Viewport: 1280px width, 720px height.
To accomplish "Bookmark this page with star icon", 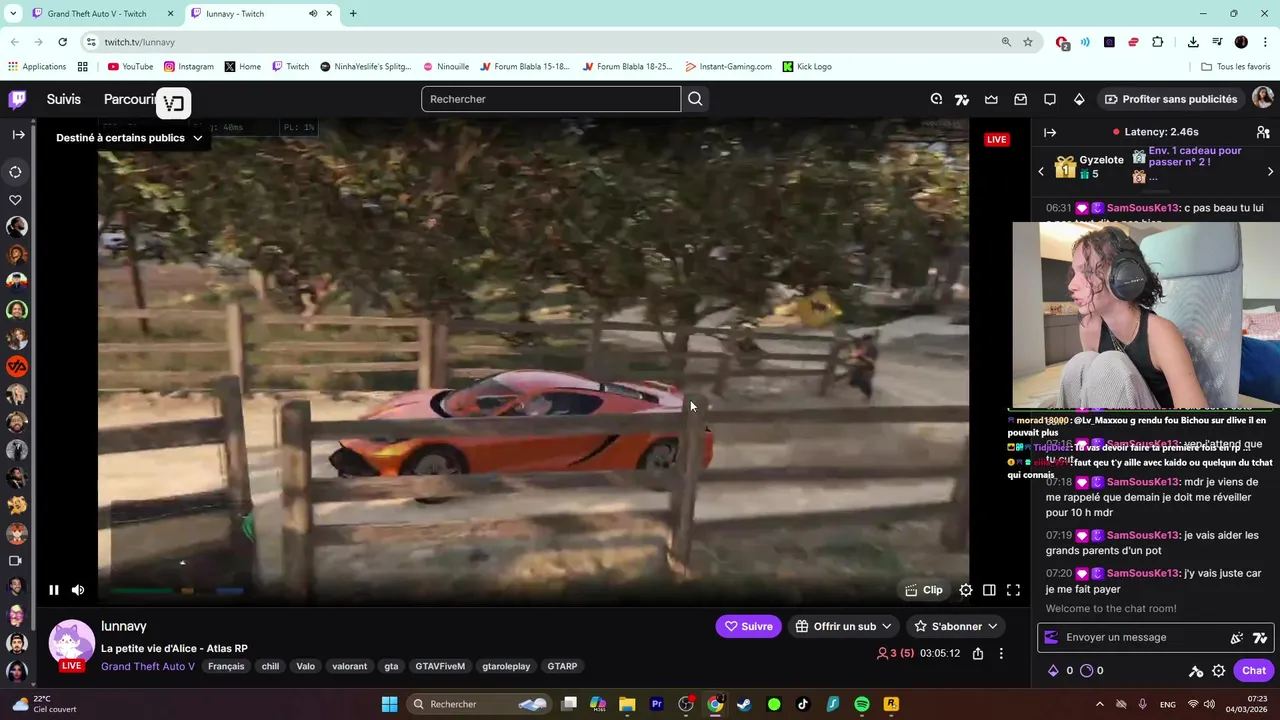I will point(1028,42).
